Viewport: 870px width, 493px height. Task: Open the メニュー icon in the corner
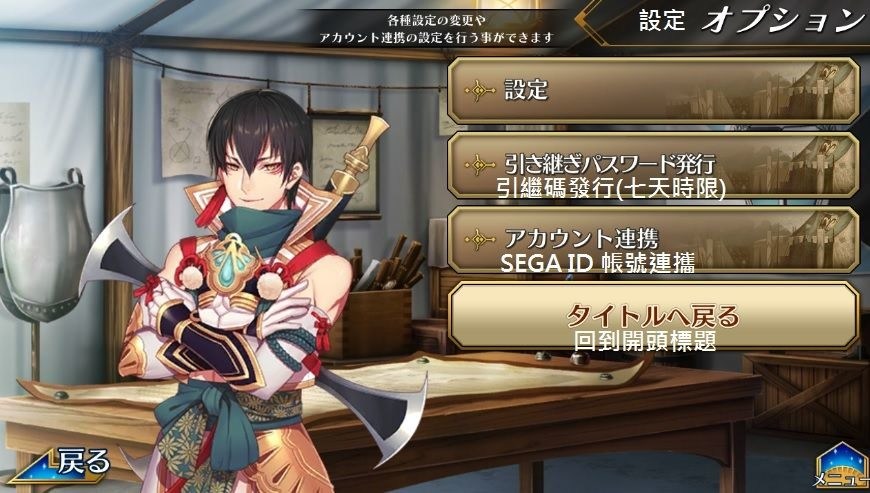[842, 467]
